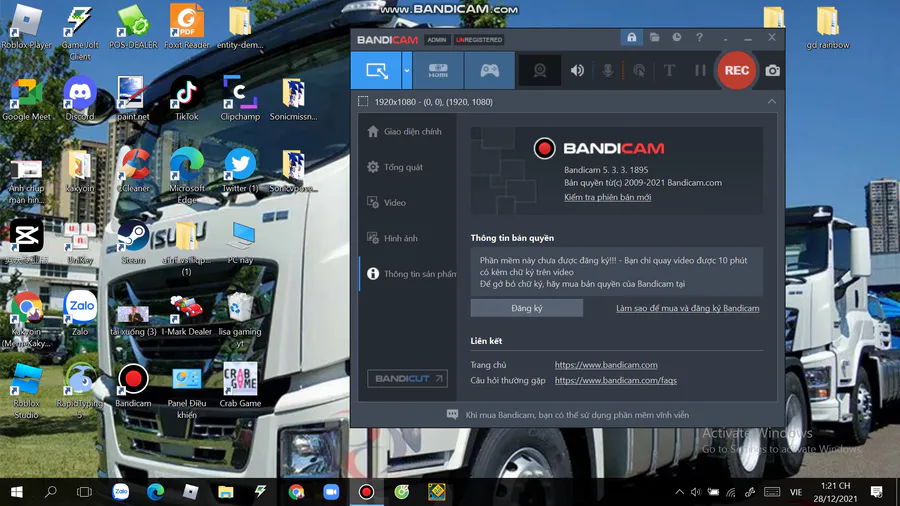Image resolution: width=900 pixels, height=506 pixels.
Task: Select Discord desktop icon
Action: point(80,99)
